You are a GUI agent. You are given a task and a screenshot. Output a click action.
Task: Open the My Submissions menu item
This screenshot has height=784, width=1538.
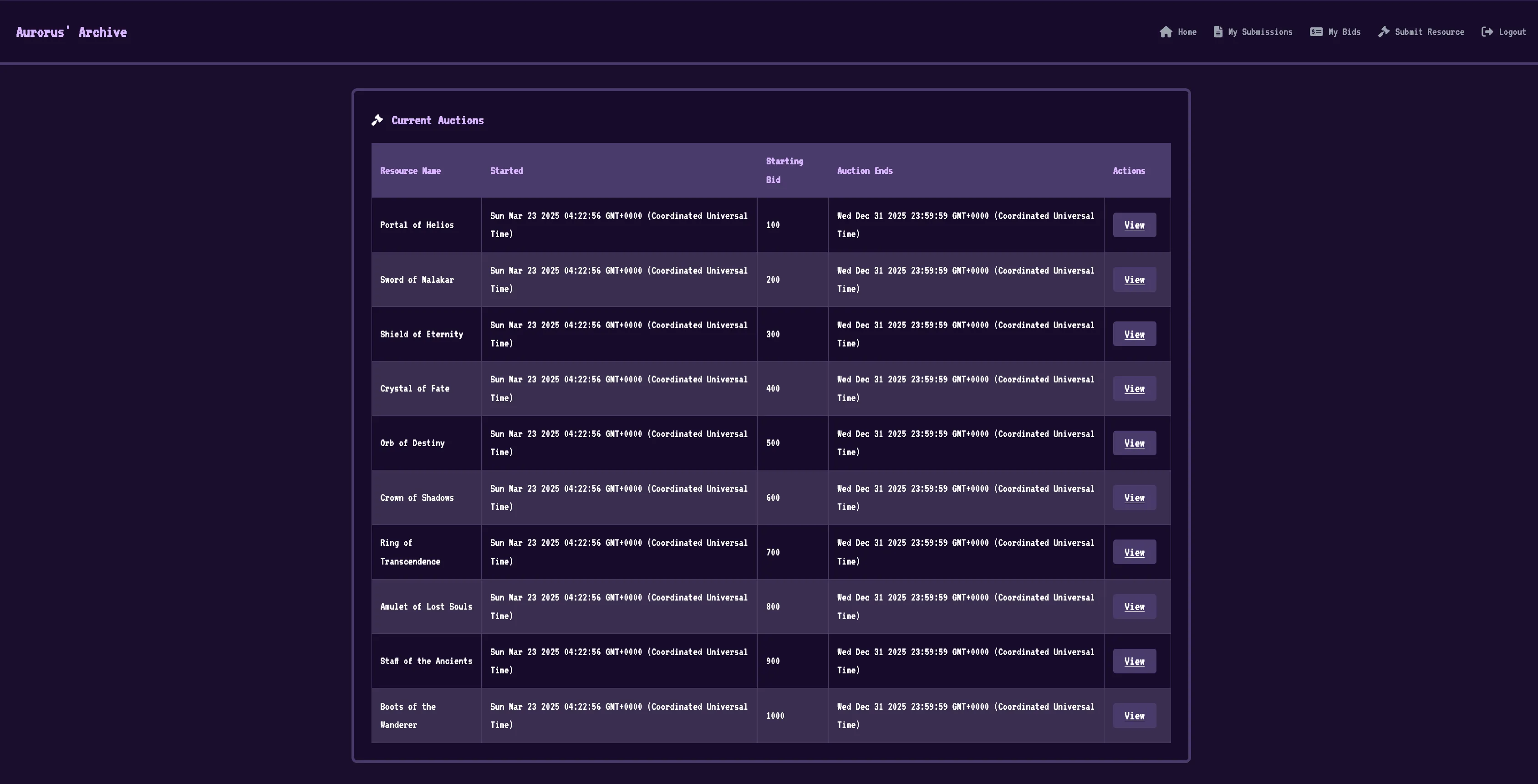tap(1260, 32)
